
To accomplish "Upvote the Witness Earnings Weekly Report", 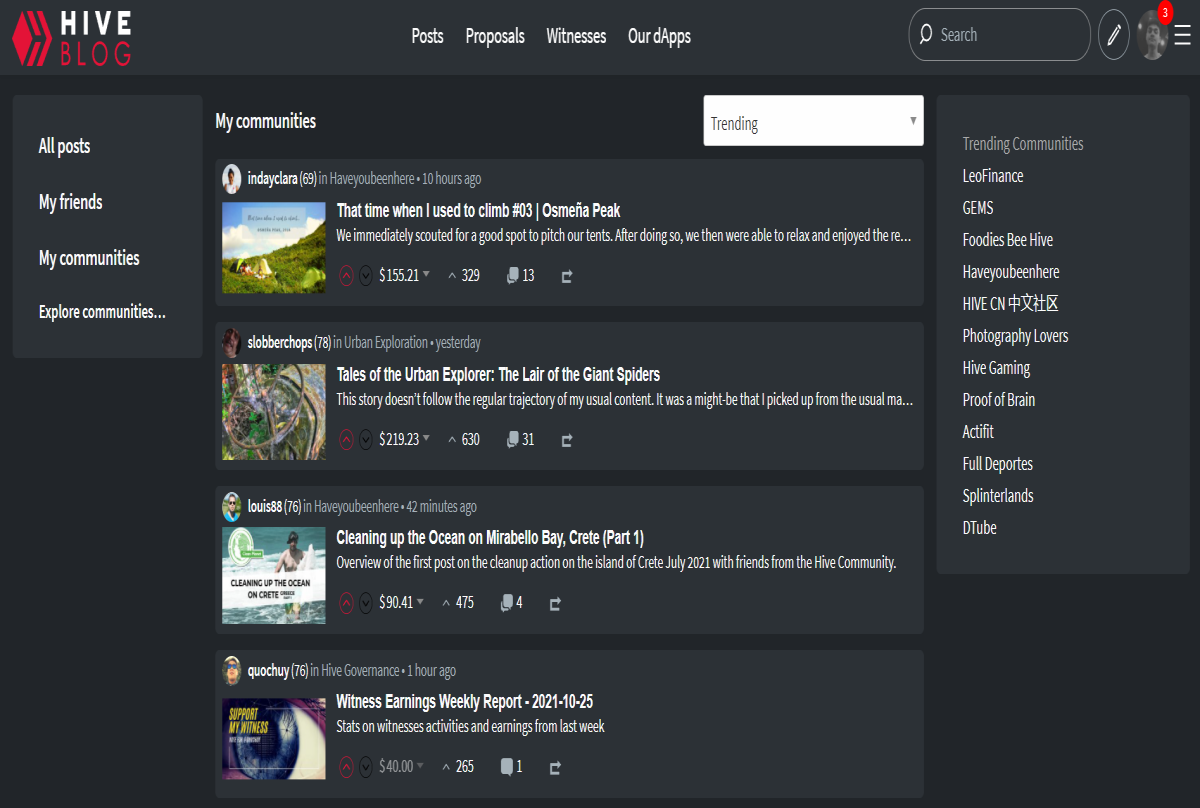I will click(347, 767).
